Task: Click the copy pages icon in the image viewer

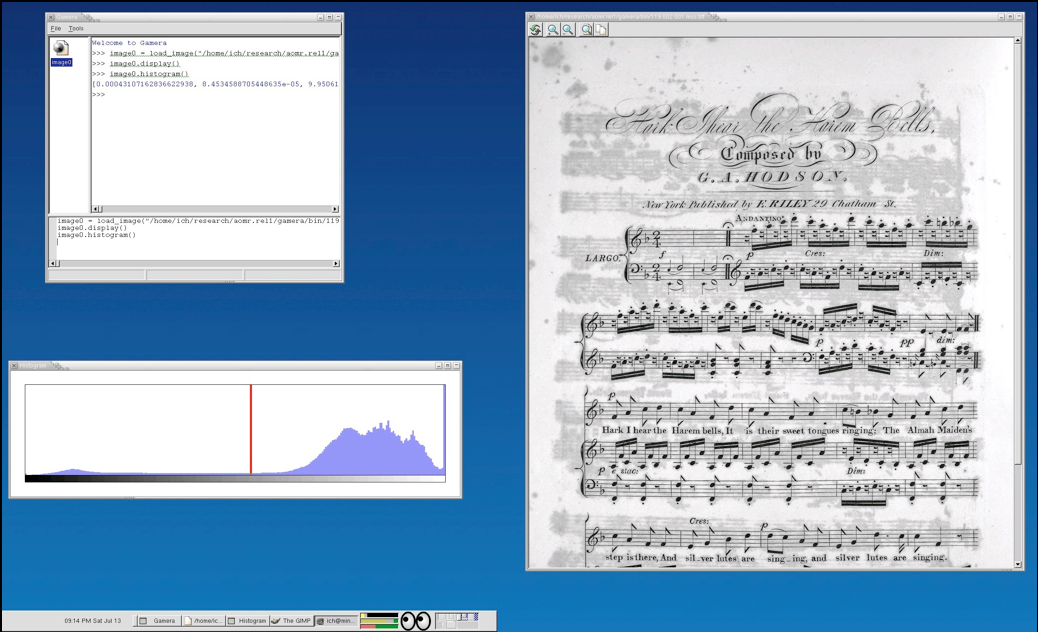Action: [601, 30]
